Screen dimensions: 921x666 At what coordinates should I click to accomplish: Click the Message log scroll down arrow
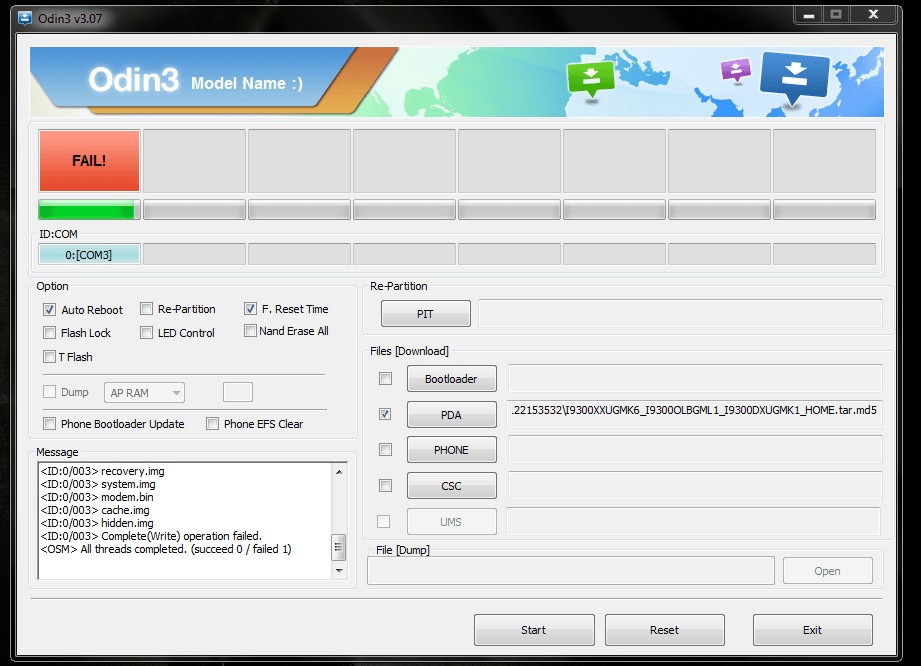click(x=339, y=570)
